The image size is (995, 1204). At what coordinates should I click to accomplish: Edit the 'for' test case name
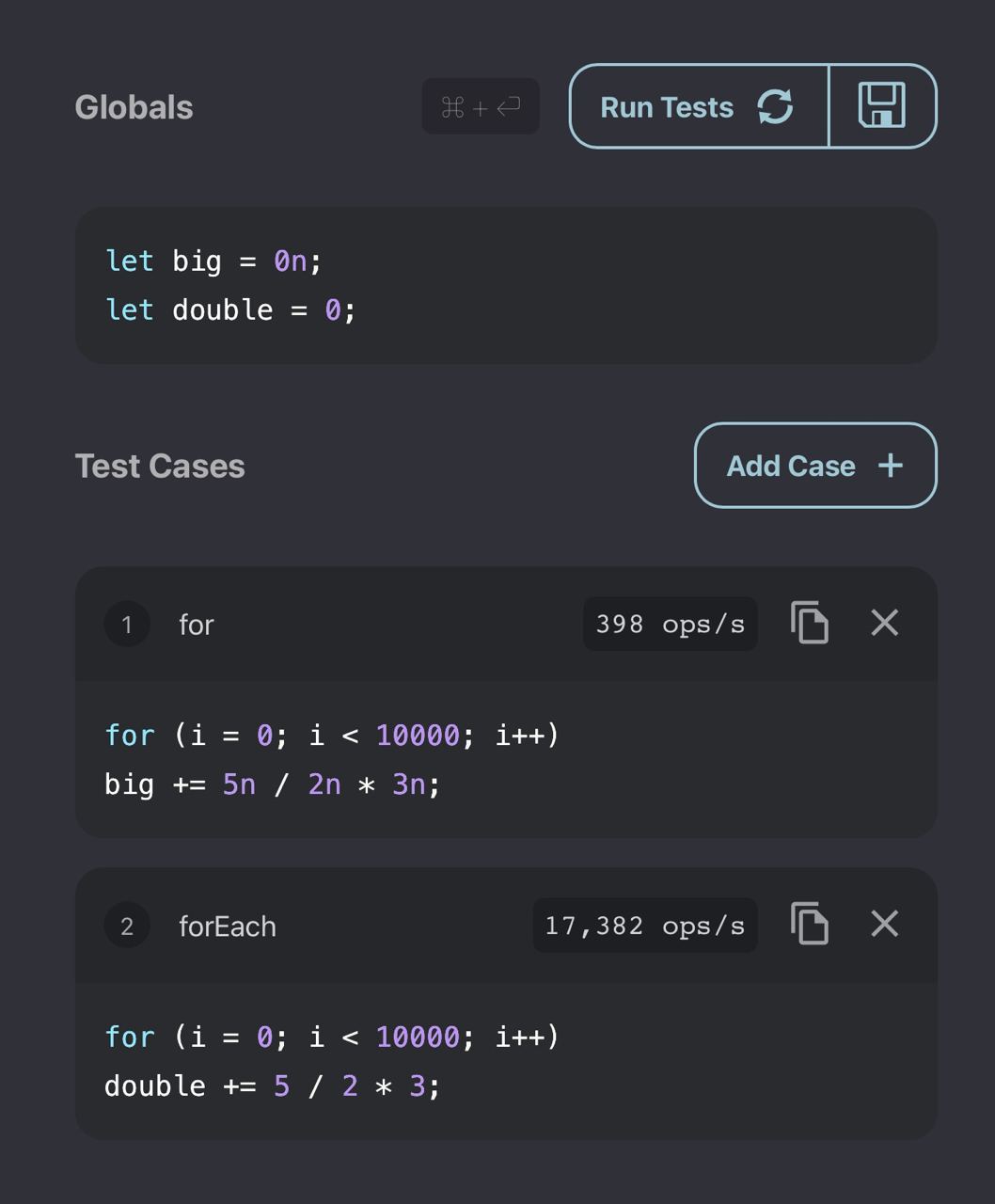pos(197,625)
